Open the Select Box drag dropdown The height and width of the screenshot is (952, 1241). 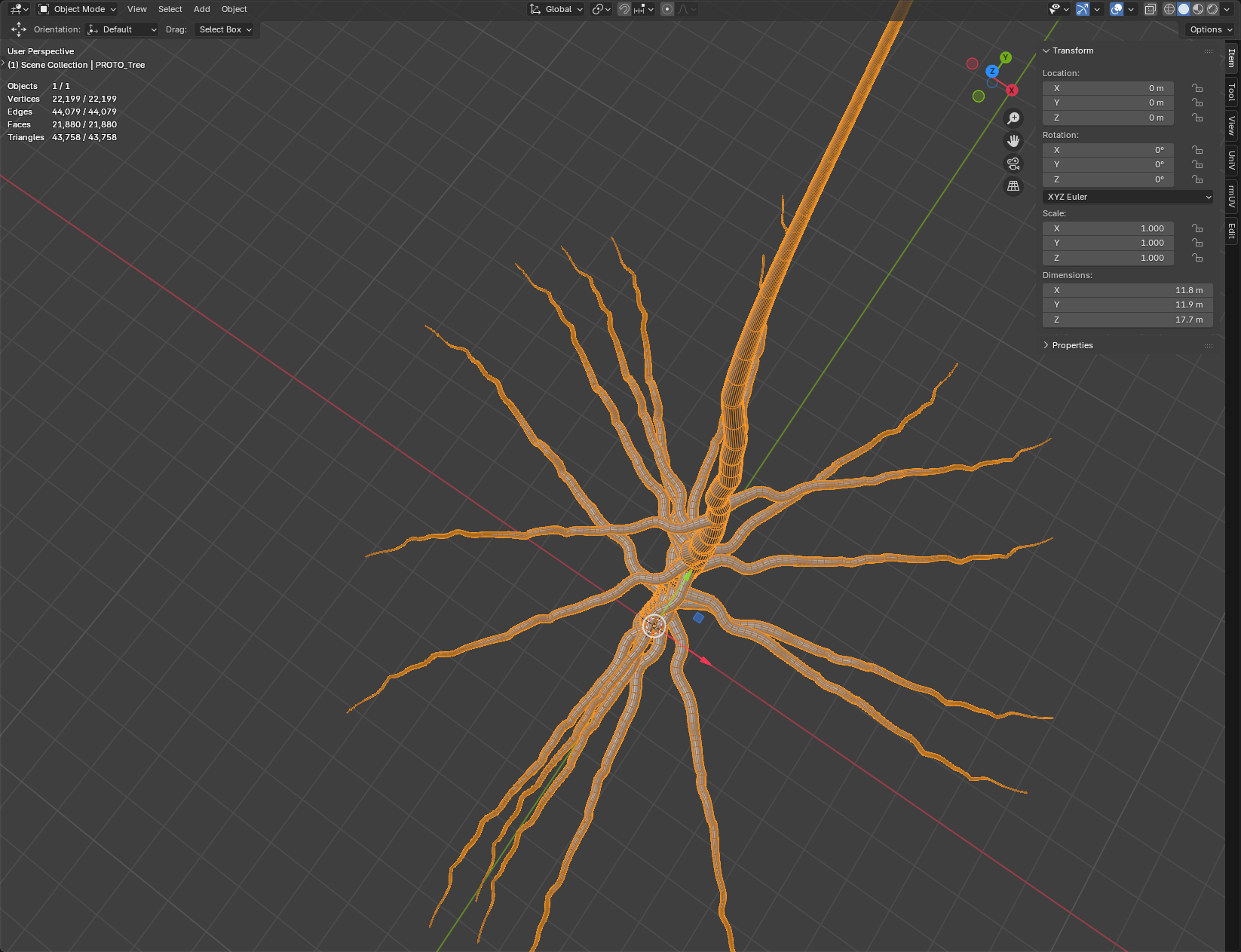coord(225,29)
